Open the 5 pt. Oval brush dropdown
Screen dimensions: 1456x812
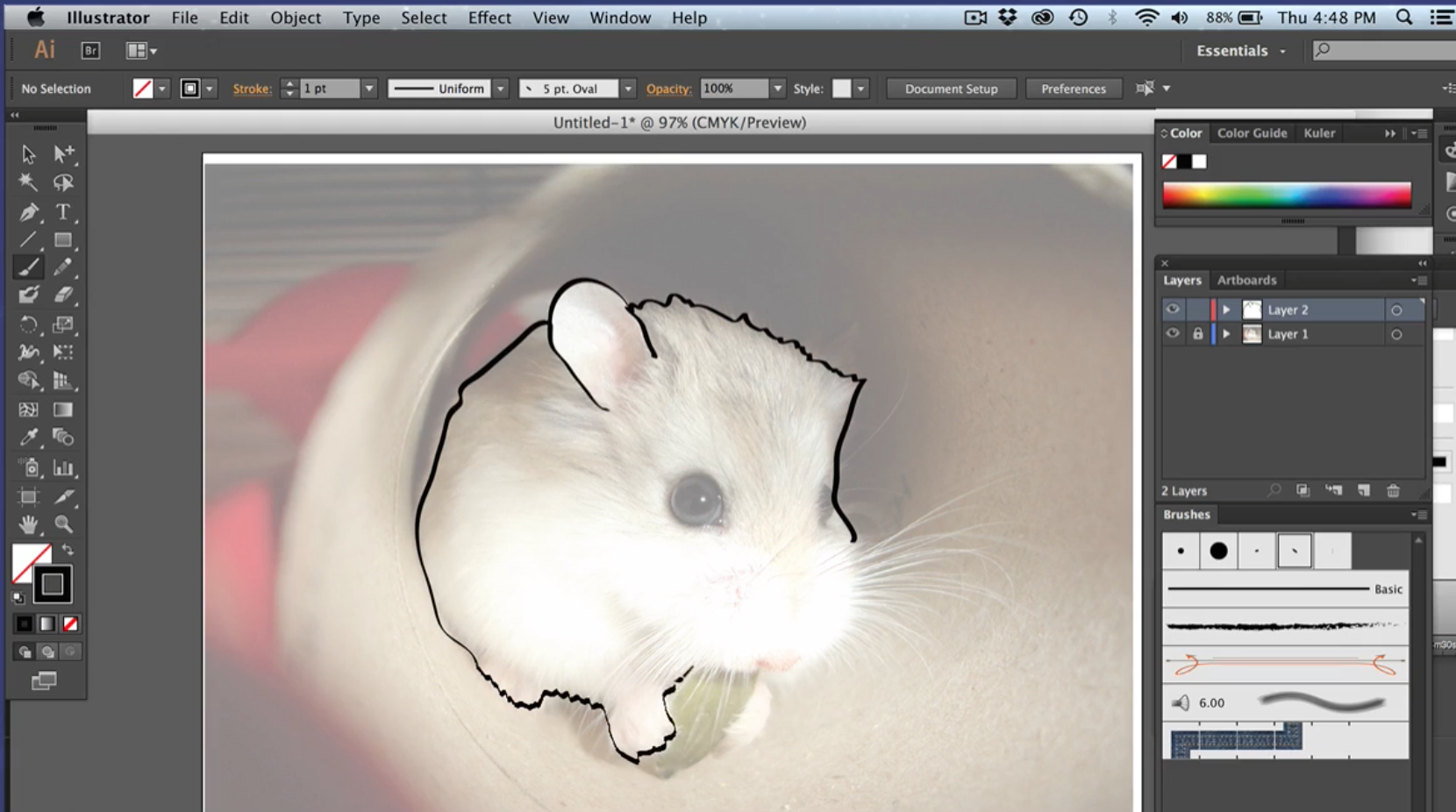628,89
